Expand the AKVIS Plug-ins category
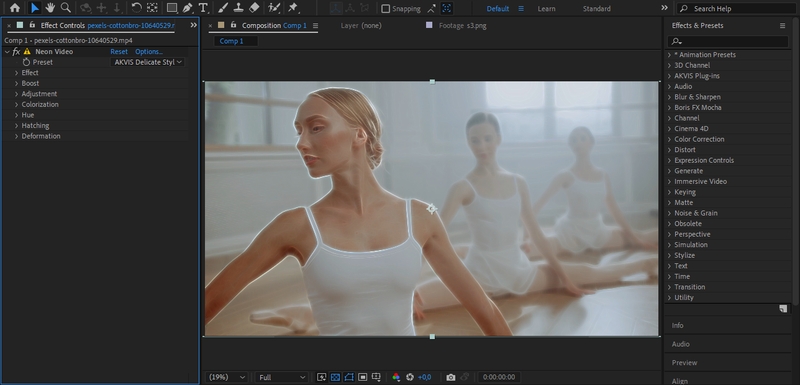Screen dimensions: 800x385 (669, 76)
